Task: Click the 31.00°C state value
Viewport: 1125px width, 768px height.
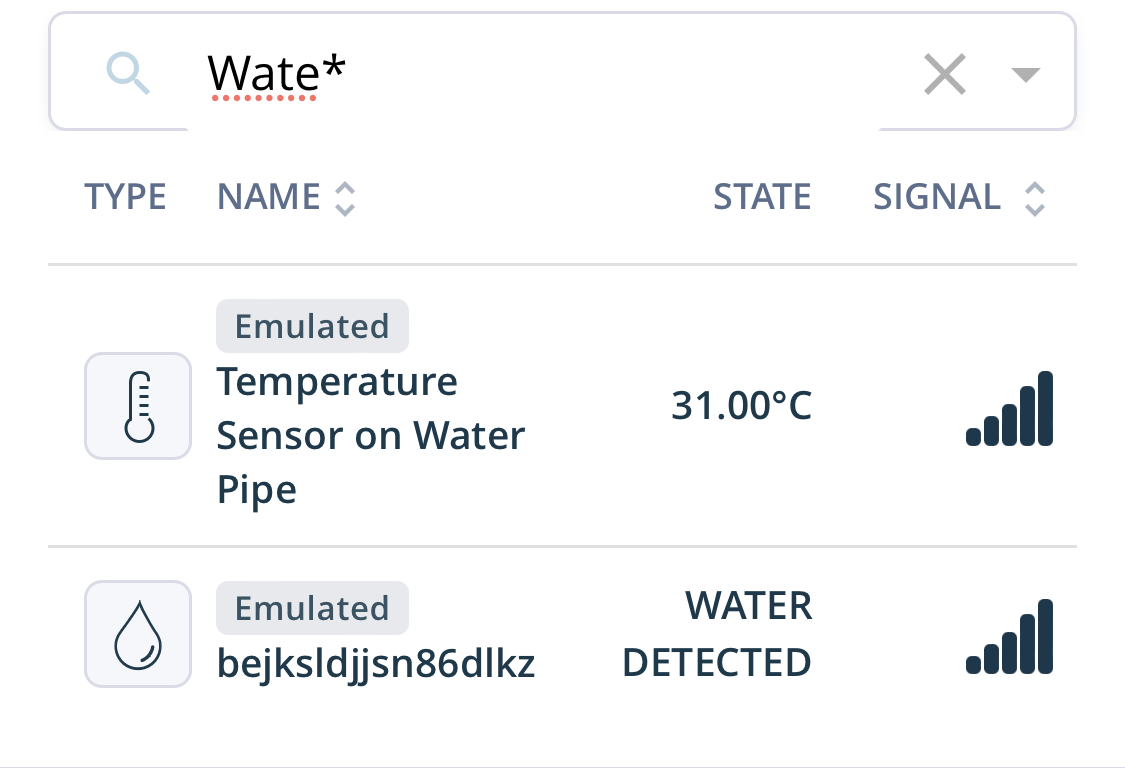Action: [741, 406]
